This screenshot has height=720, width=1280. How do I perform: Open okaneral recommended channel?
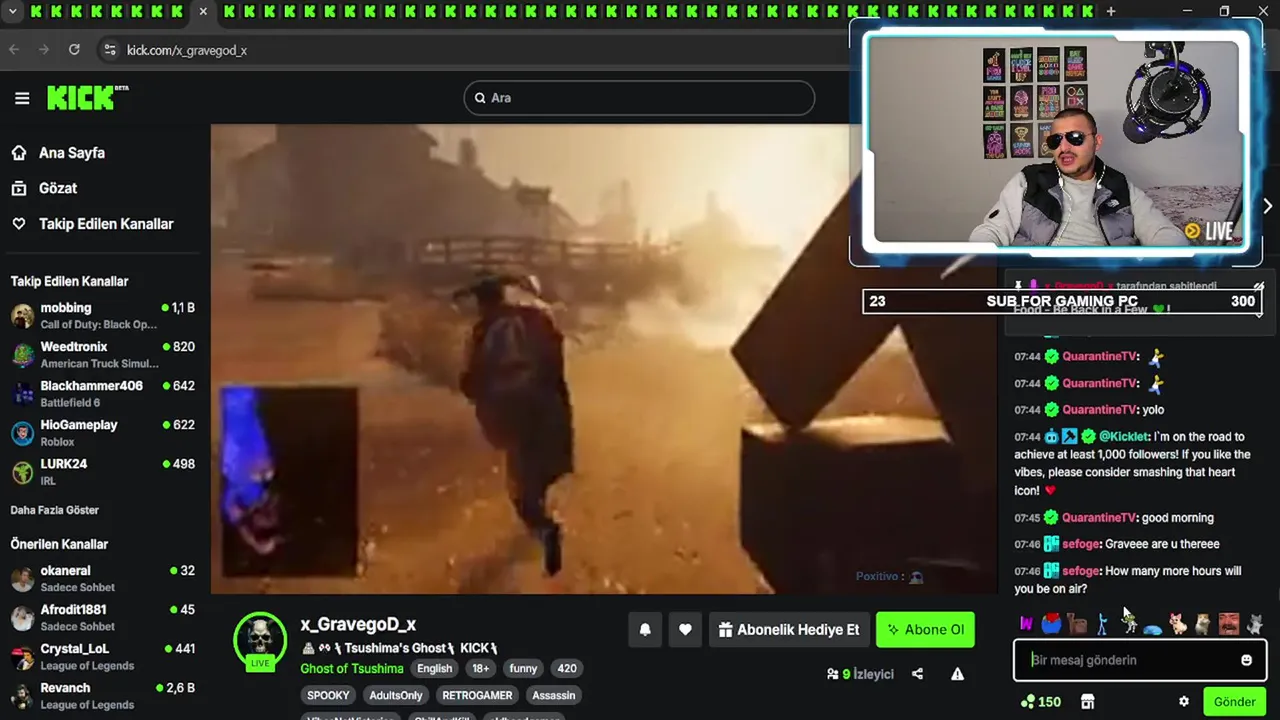click(x=102, y=578)
